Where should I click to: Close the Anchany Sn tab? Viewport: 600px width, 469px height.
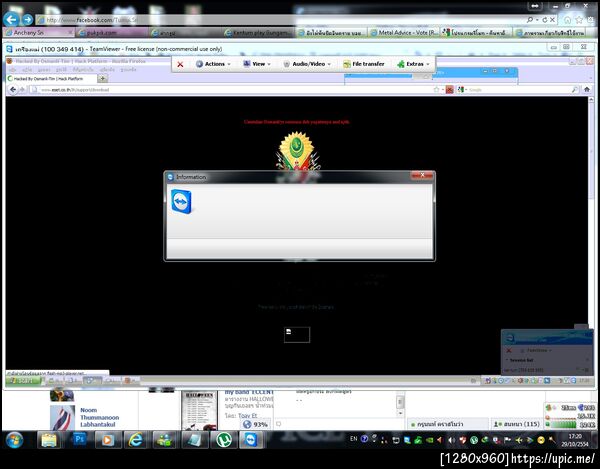(70, 33)
